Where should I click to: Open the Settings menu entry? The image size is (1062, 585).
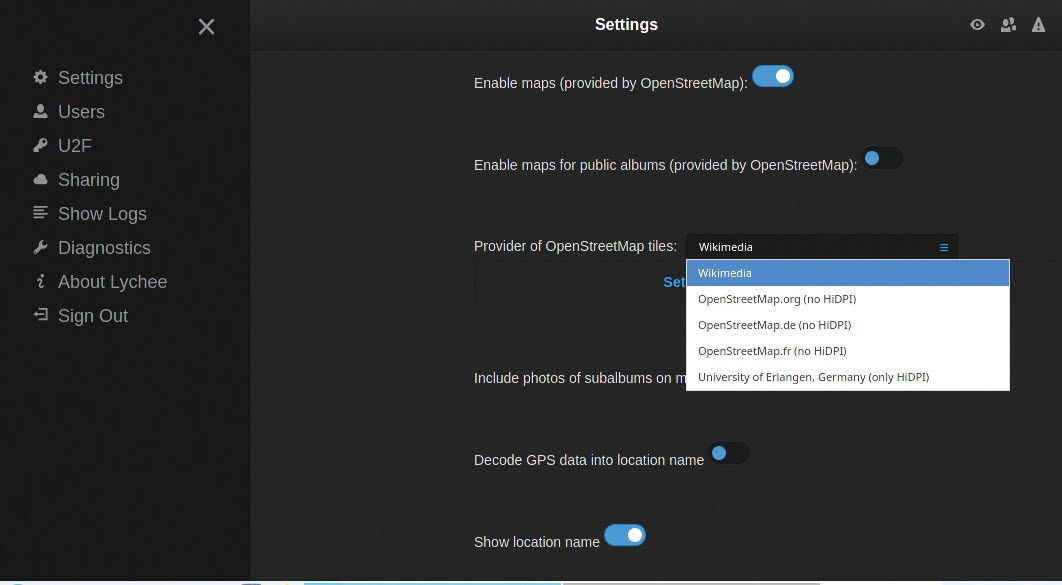(x=90, y=78)
